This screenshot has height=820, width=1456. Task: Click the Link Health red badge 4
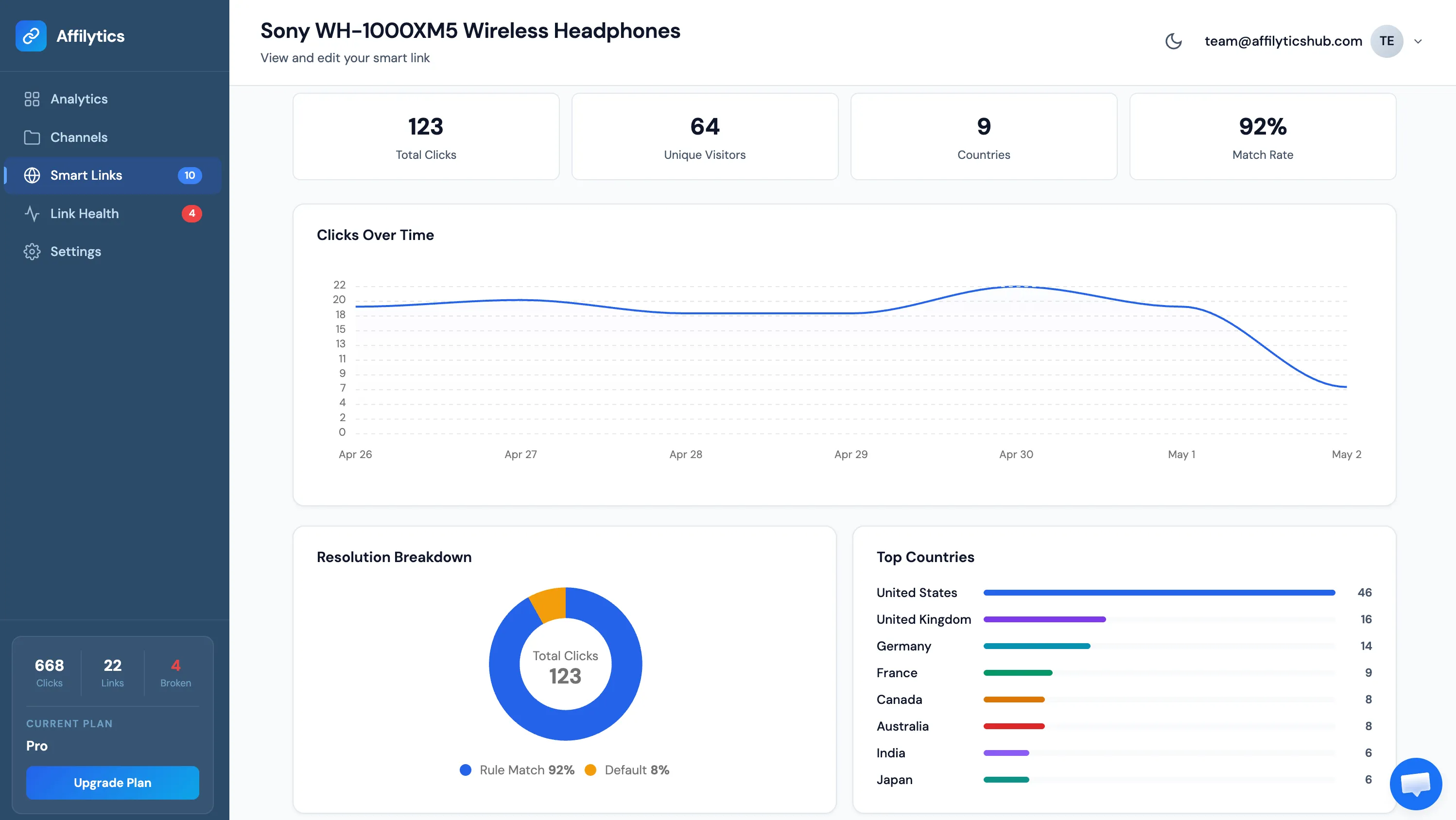pyautogui.click(x=191, y=214)
